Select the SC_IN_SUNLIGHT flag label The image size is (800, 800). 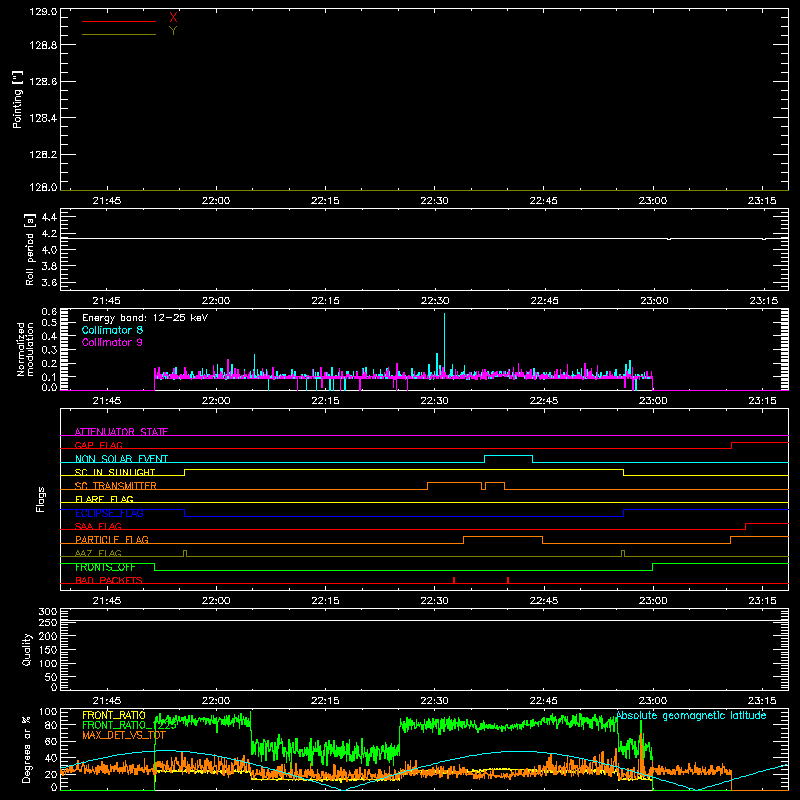pyautogui.click(x=115, y=472)
